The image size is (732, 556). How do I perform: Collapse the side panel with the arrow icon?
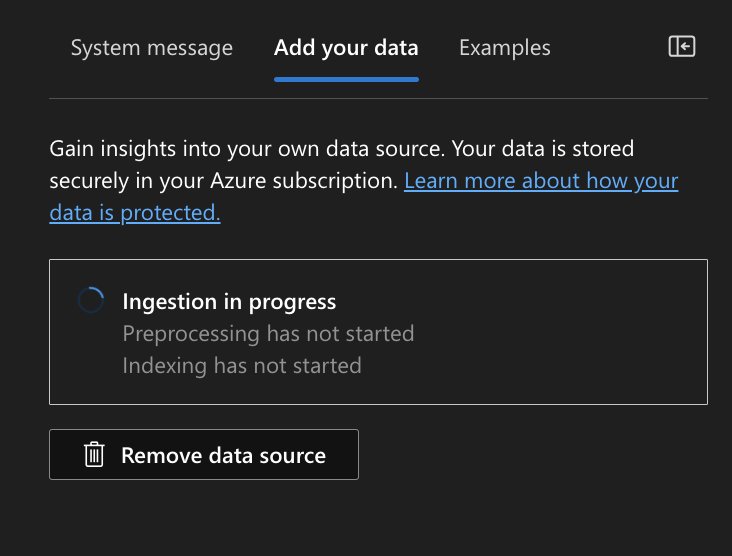682,47
